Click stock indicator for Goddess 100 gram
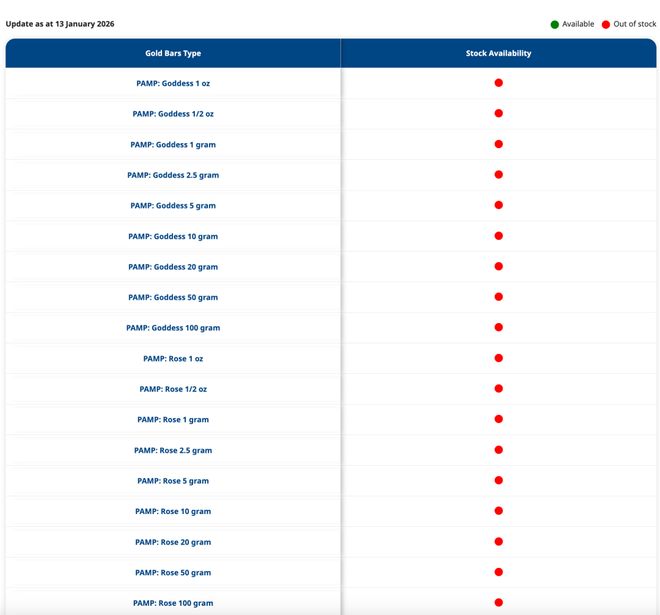This screenshot has height=615, width=660. [x=498, y=328]
